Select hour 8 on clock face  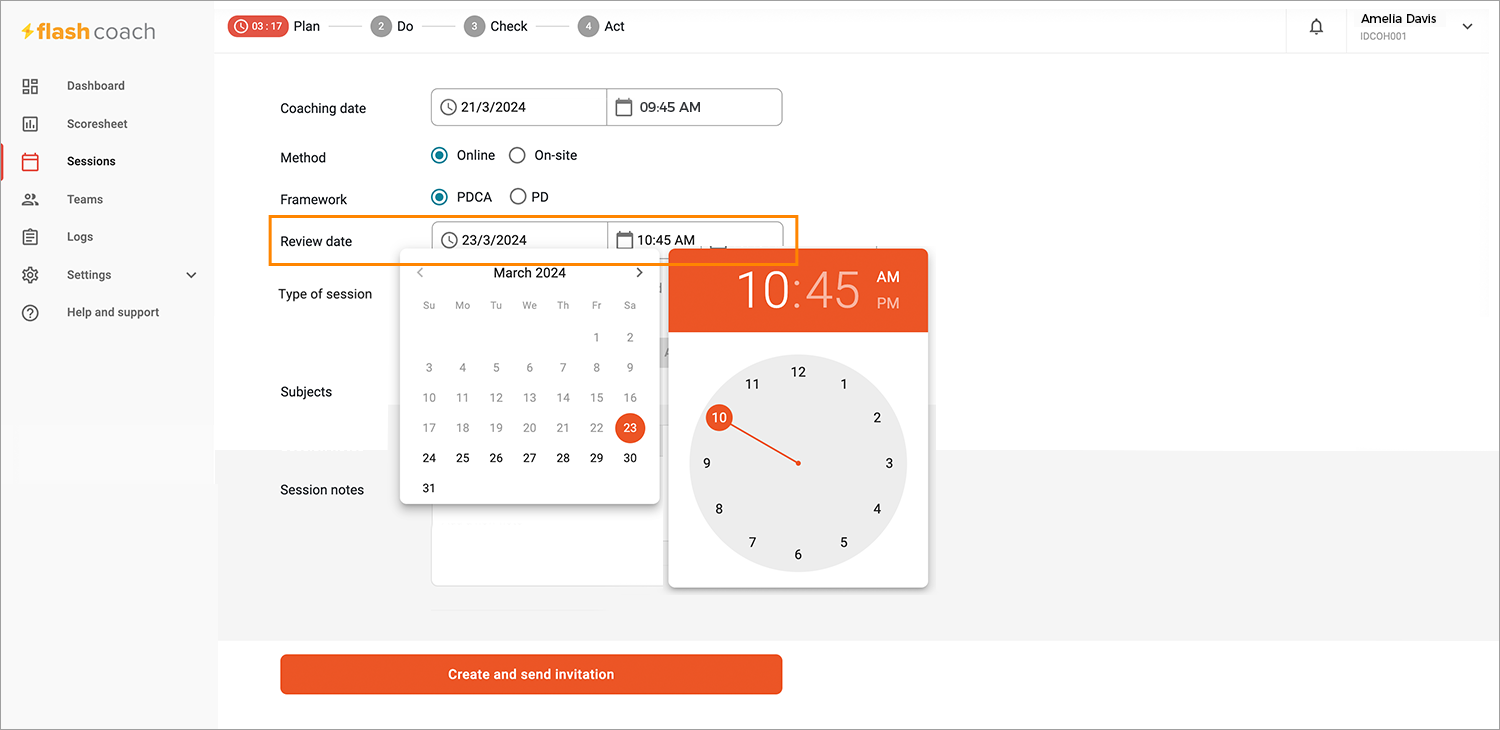pos(719,509)
